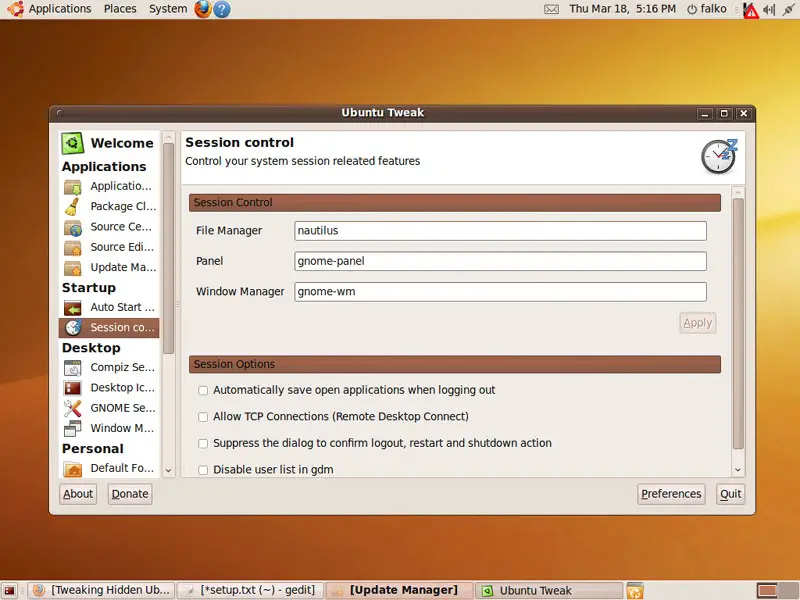
Task: Select the Auto Start arrow icon
Action: point(72,308)
